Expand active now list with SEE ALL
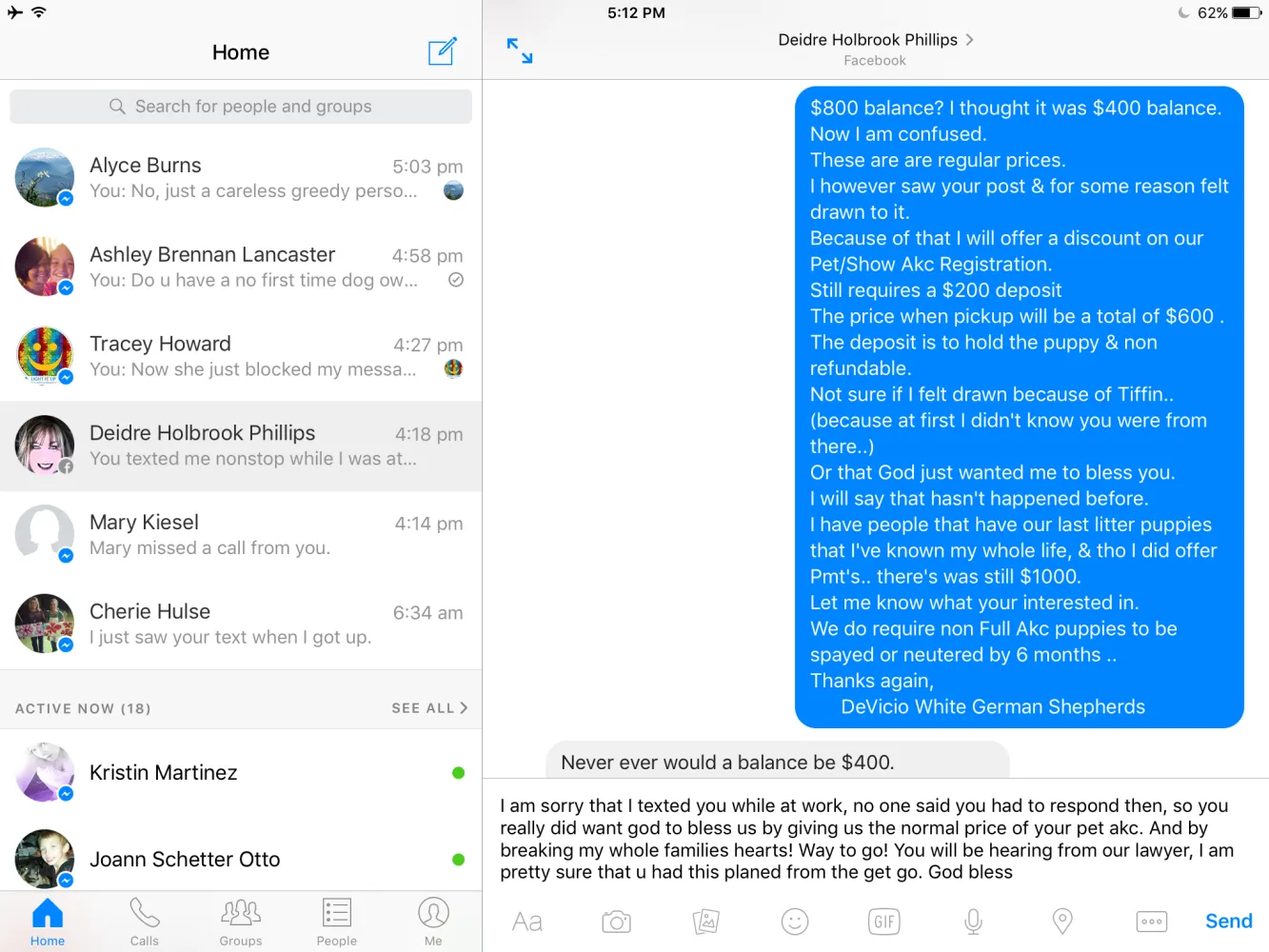The width and height of the screenshot is (1269, 952). pos(429,708)
